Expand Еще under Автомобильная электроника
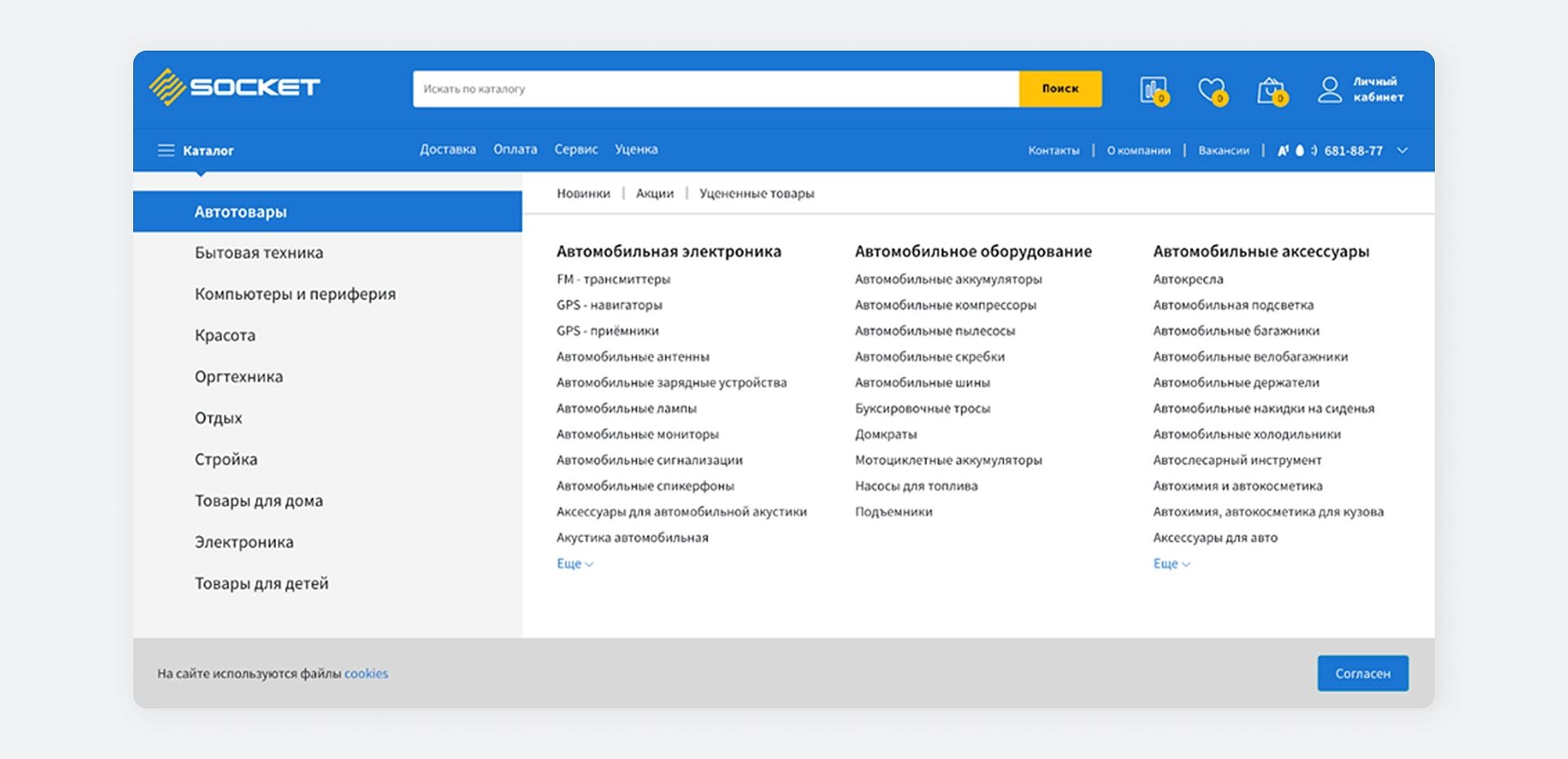The height and width of the screenshot is (759, 1568). [574, 564]
